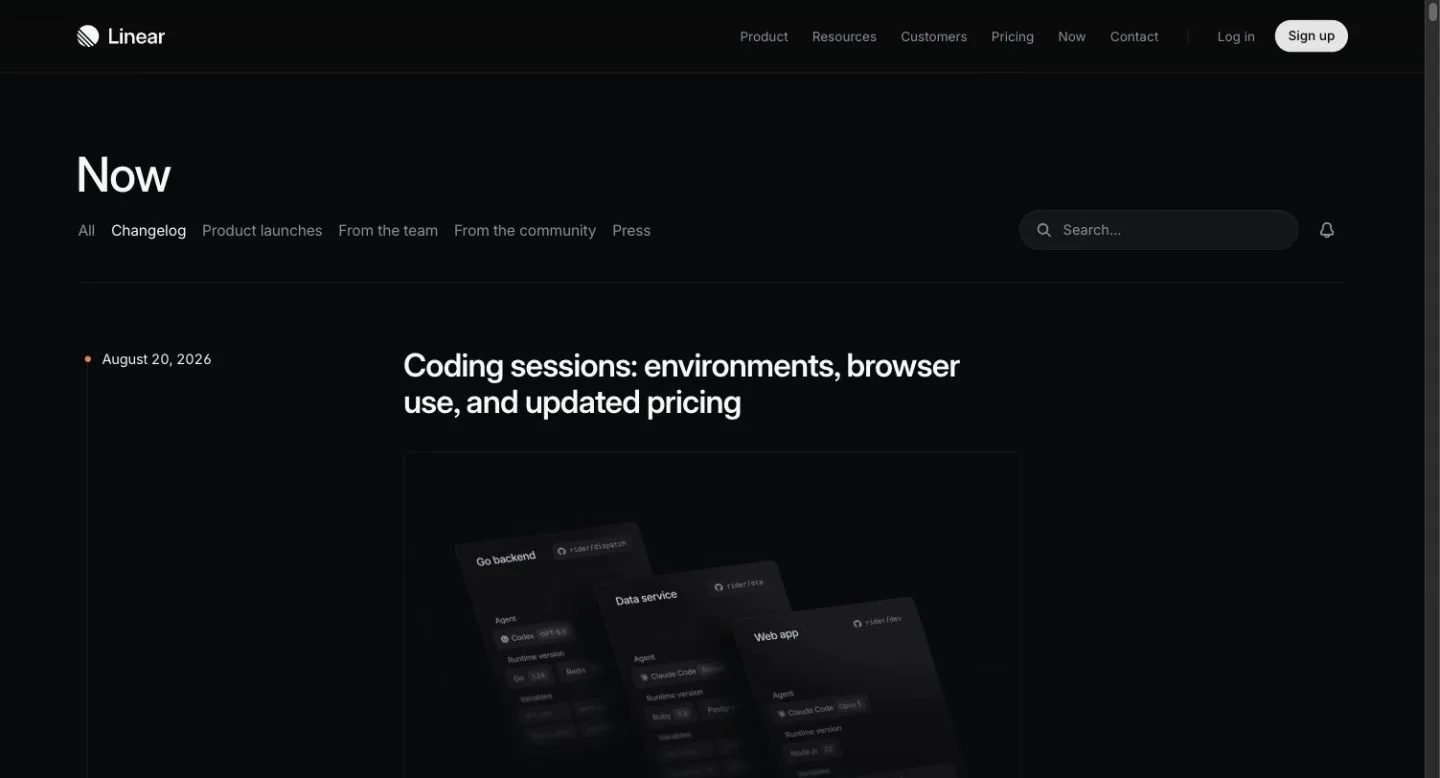Click the Now page heading

[x=124, y=175]
